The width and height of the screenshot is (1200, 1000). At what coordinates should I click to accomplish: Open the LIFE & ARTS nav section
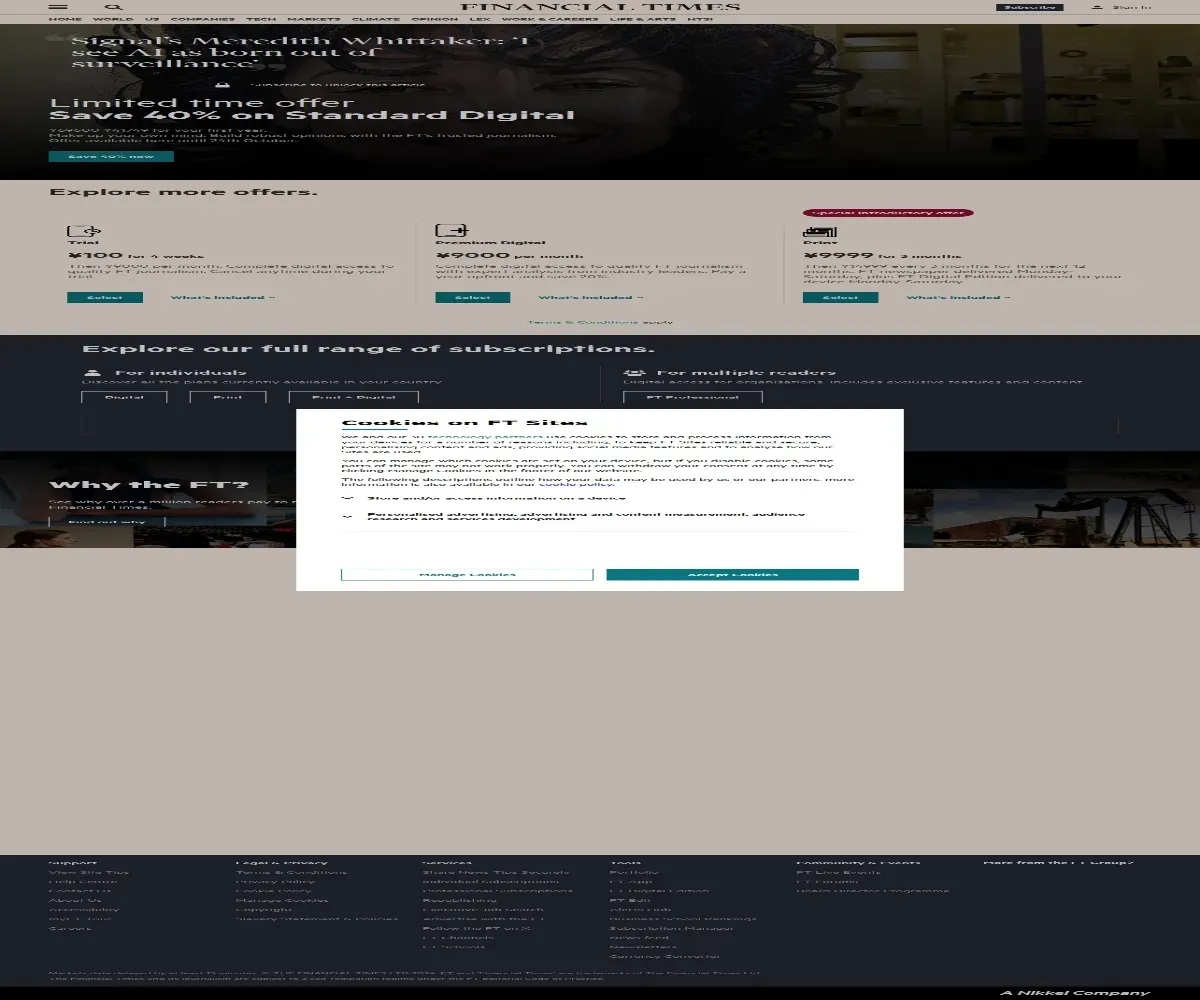[x=643, y=19]
